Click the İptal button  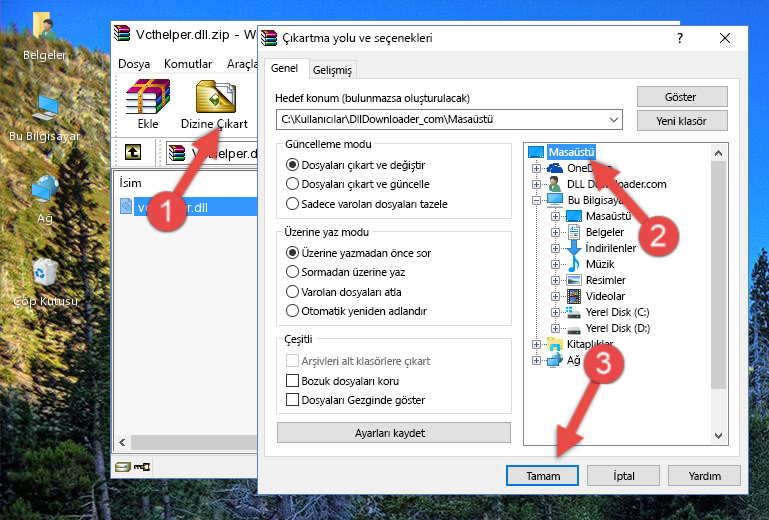(x=623, y=476)
